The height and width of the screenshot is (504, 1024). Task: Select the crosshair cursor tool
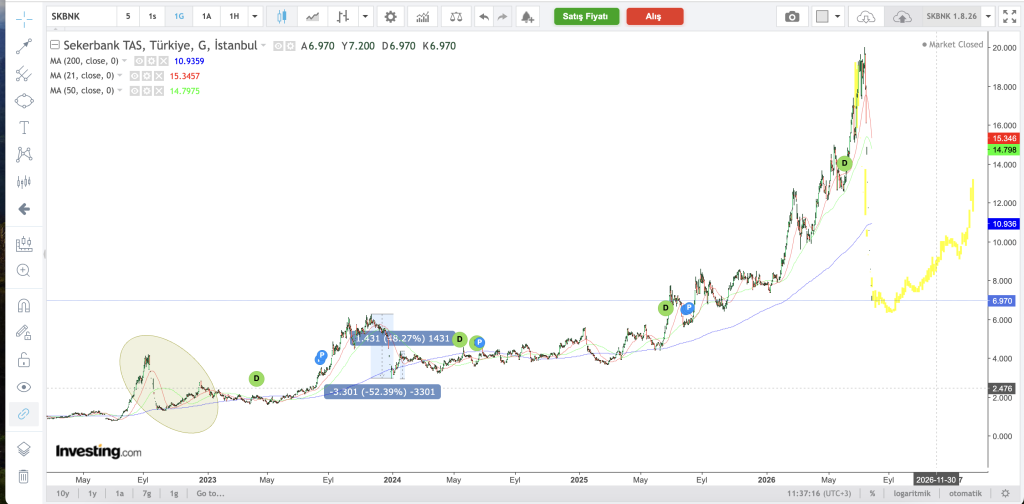pos(24,19)
